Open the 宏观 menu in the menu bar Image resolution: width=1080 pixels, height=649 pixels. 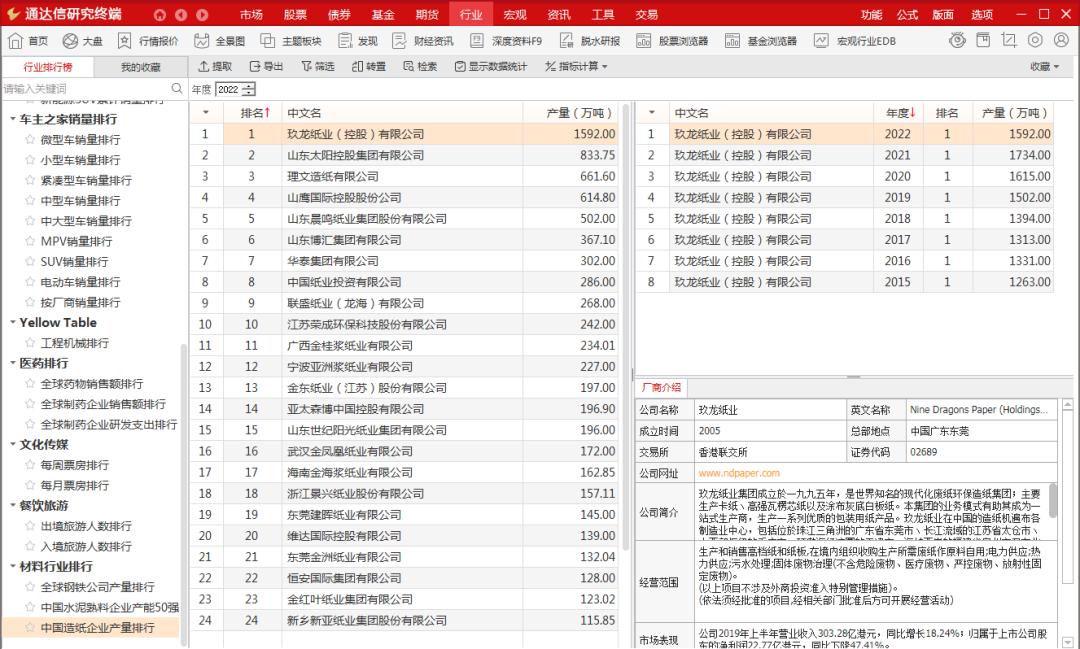(515, 14)
